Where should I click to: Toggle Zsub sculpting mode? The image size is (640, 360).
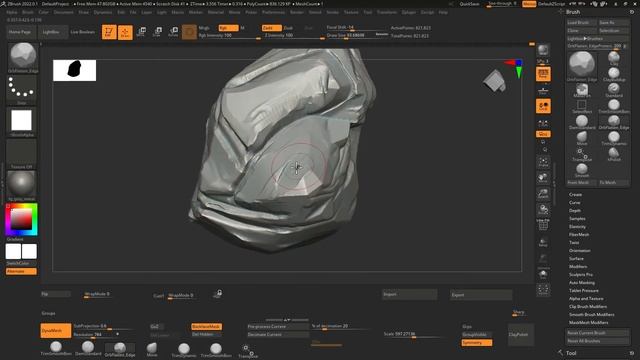click(x=288, y=28)
